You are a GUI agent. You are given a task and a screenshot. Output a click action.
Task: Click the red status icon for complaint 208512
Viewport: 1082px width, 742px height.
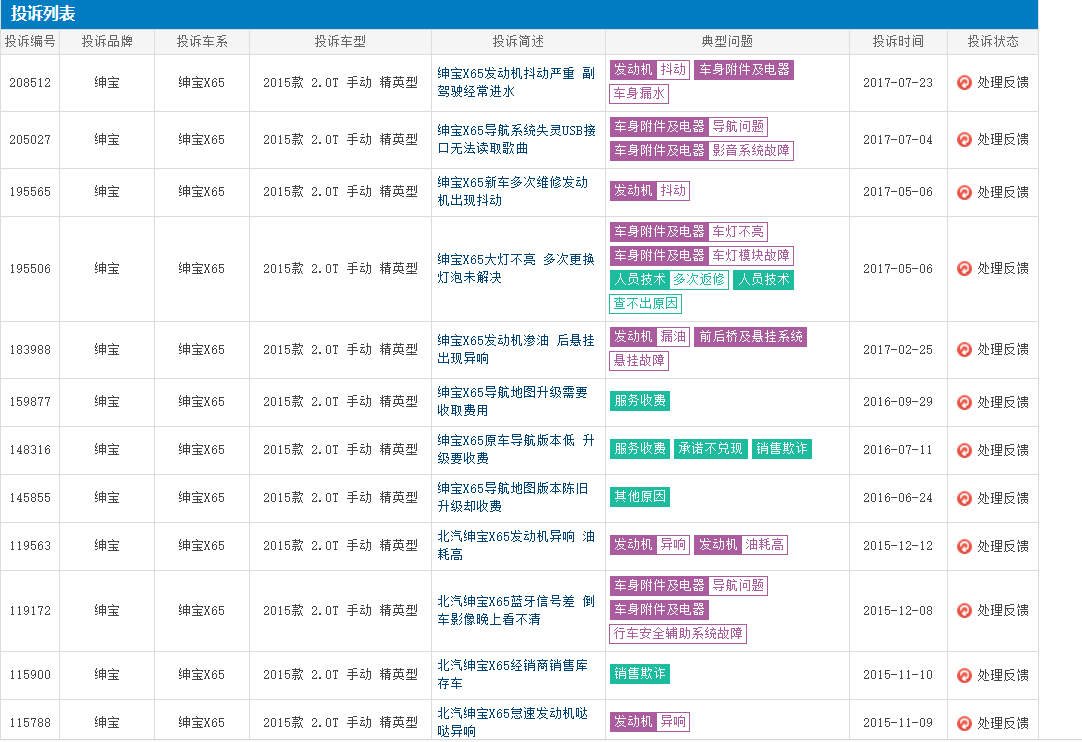point(964,83)
